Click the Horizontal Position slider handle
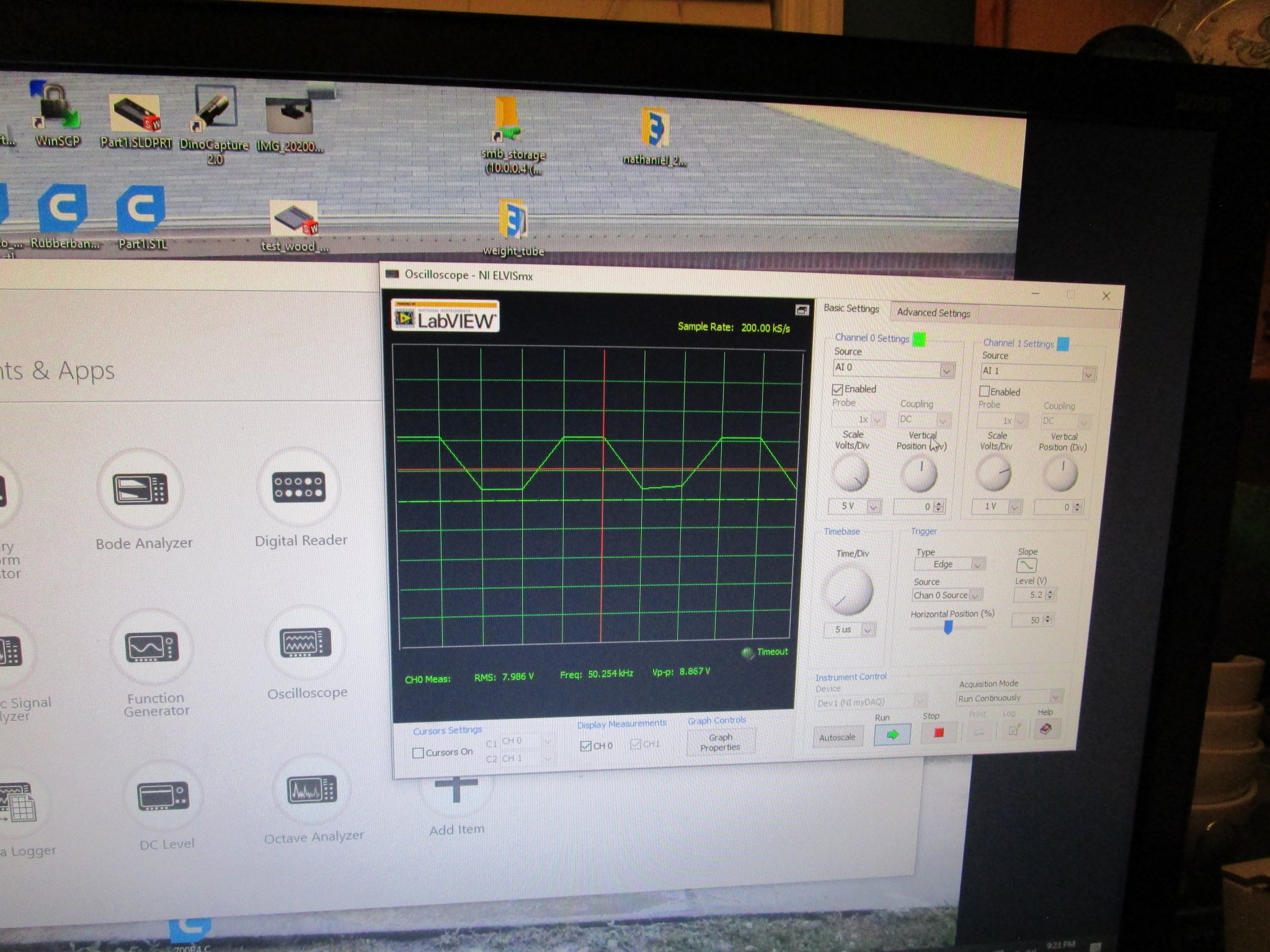 point(948,628)
